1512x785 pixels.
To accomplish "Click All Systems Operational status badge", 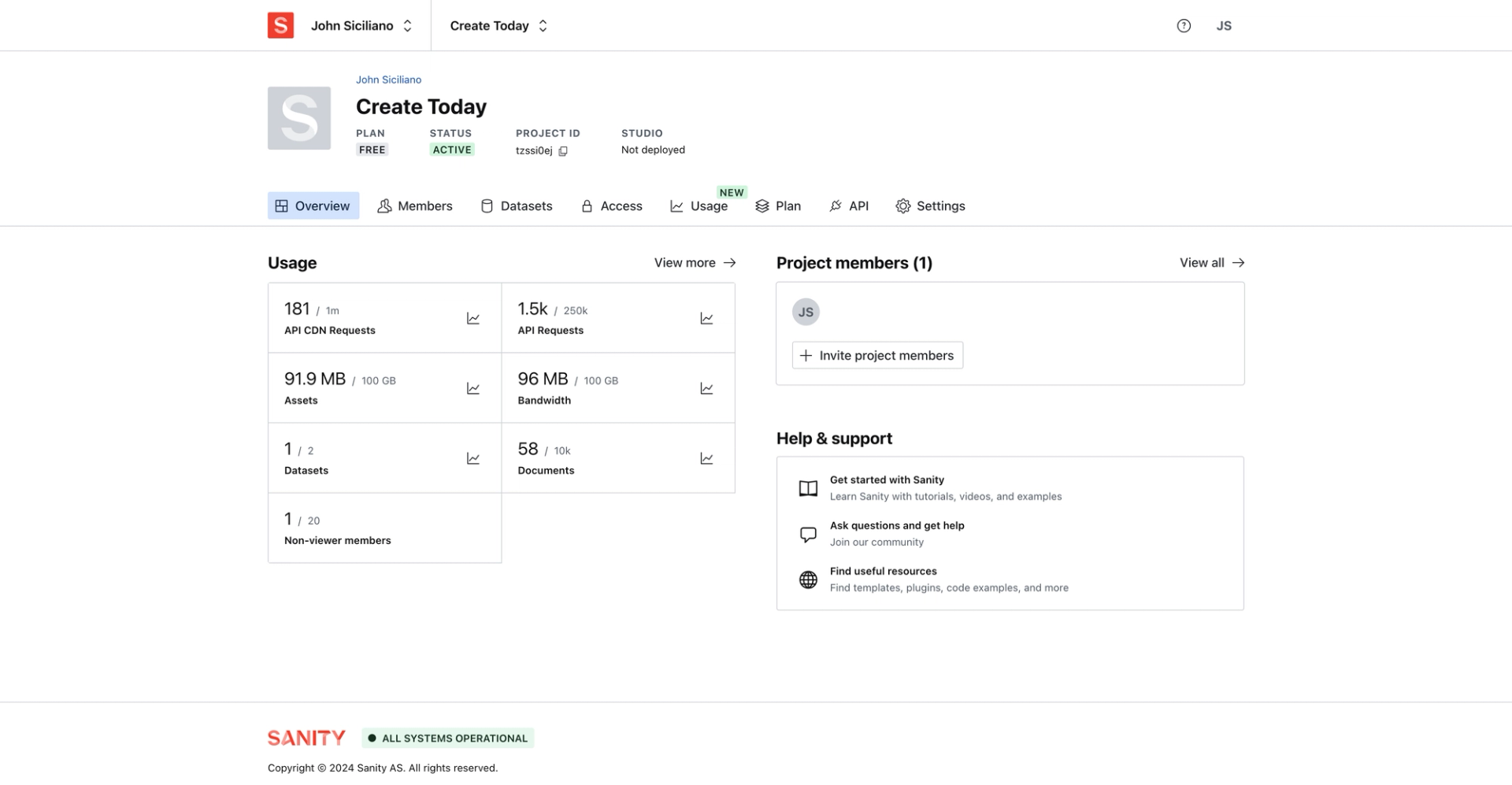I will (x=448, y=738).
